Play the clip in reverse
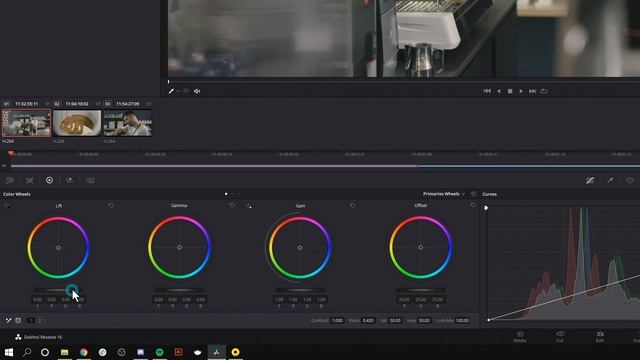This screenshot has height=360, width=640. [499, 91]
